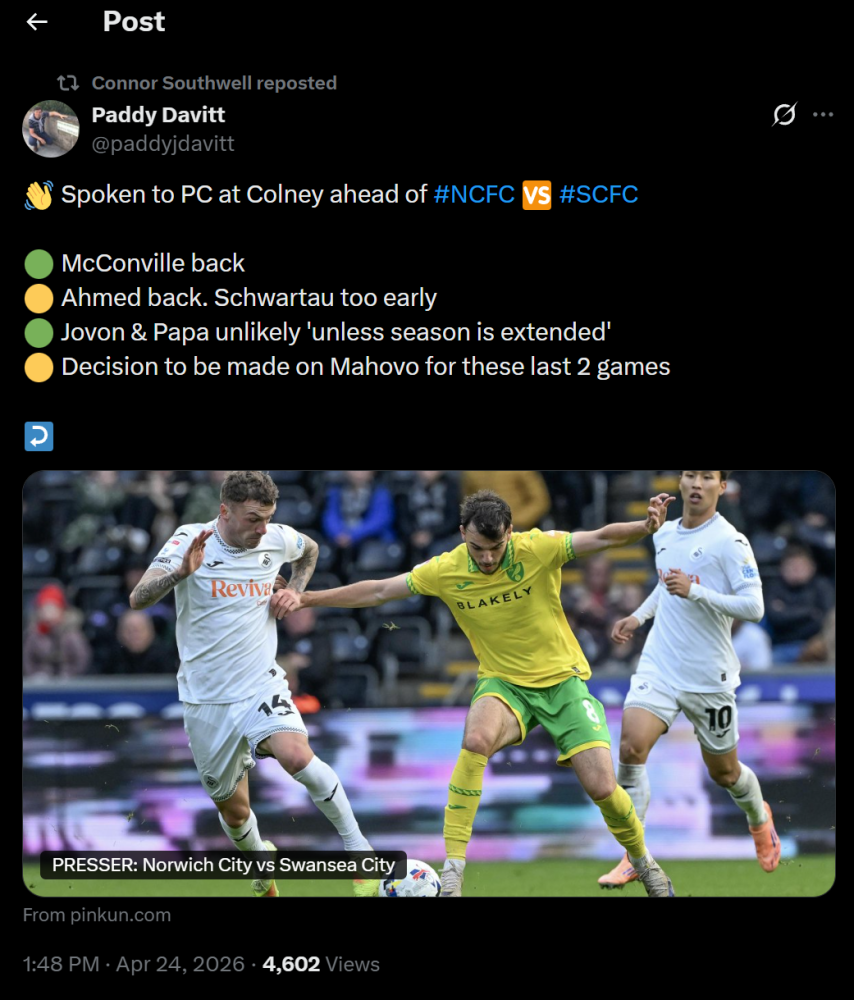854x1000 pixels.
Task: Click the back arrow icon
Action: tap(37, 22)
